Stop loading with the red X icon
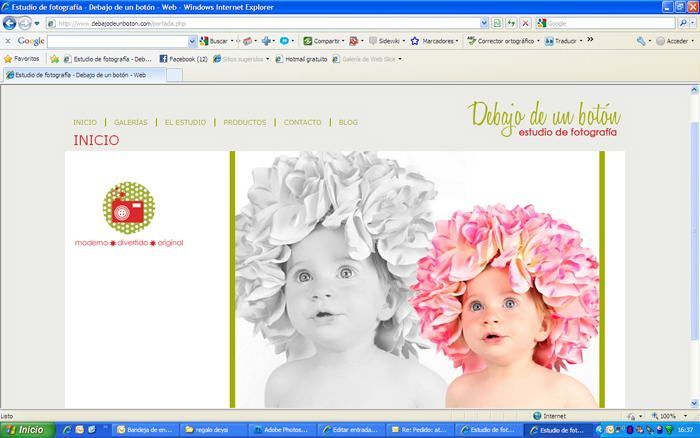 [525, 23]
